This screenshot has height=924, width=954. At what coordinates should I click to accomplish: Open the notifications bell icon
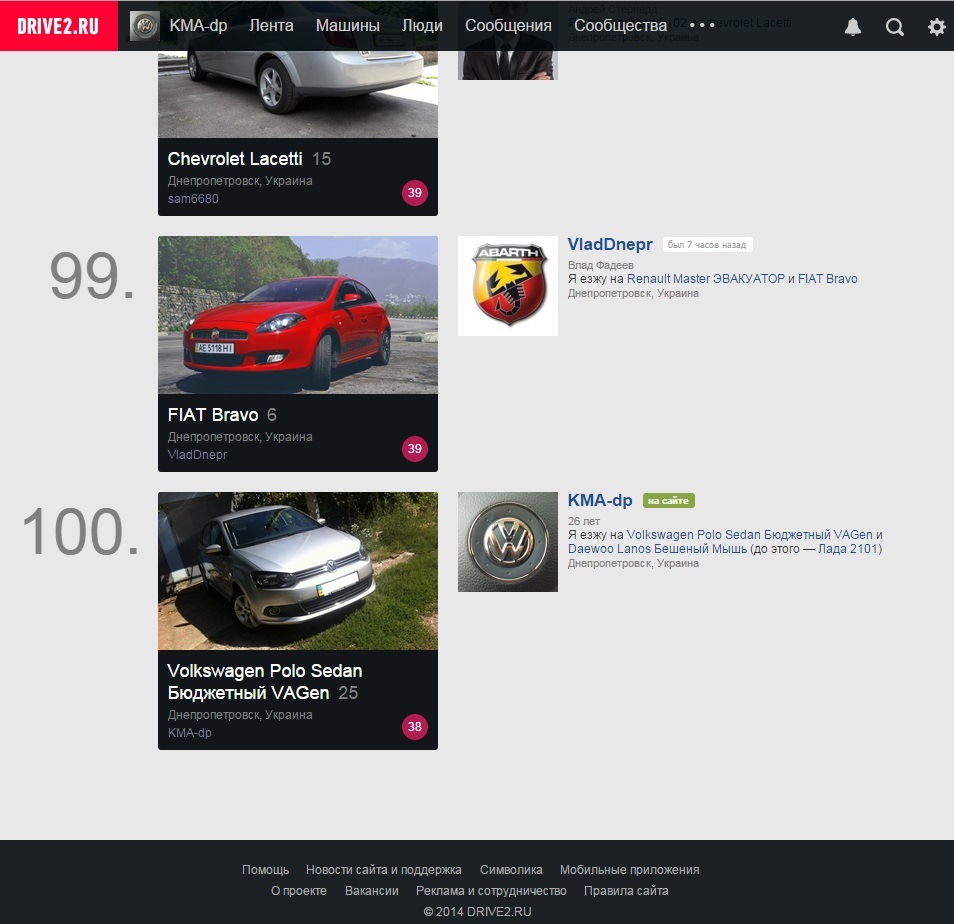(853, 26)
